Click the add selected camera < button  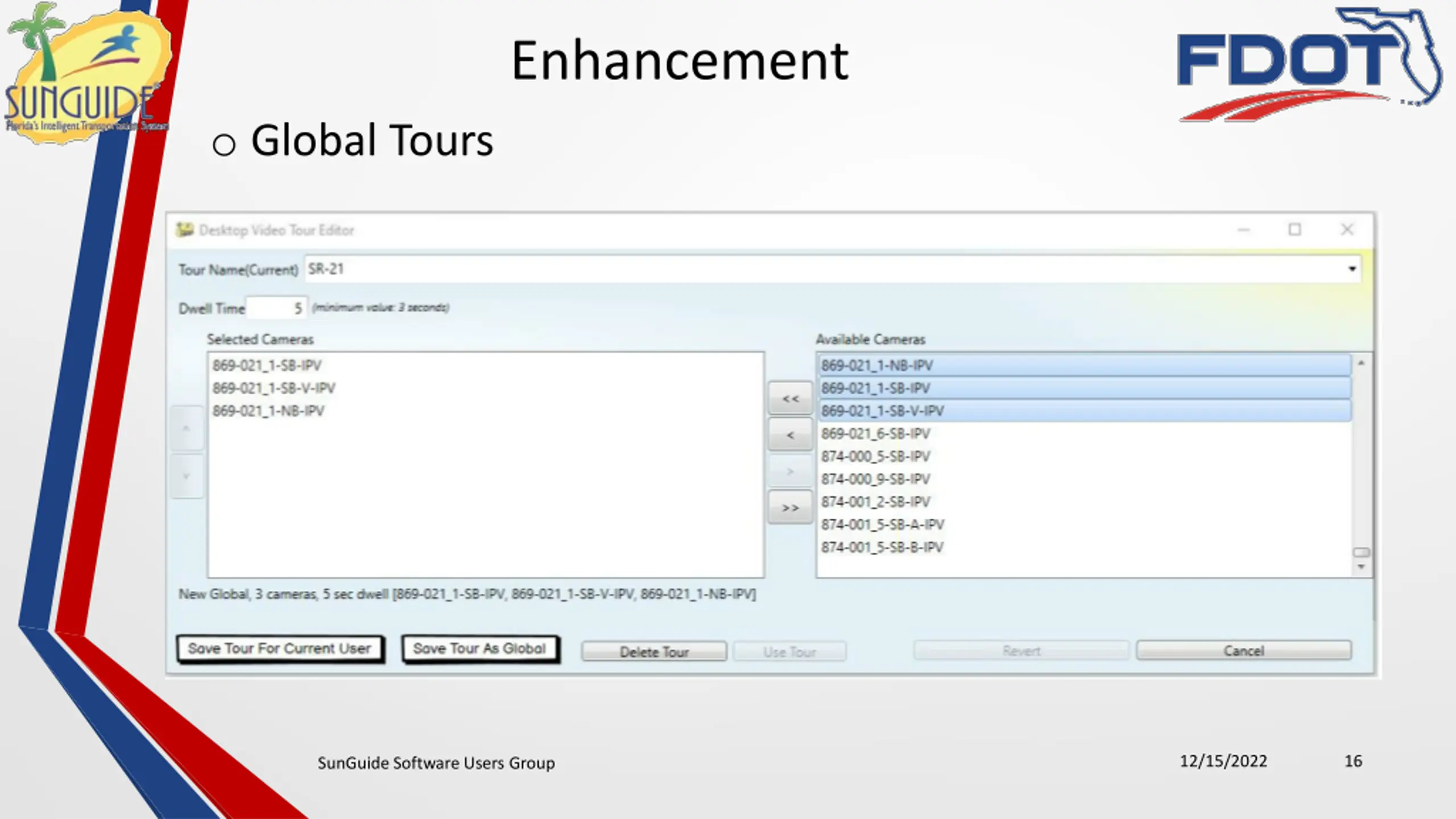click(790, 435)
